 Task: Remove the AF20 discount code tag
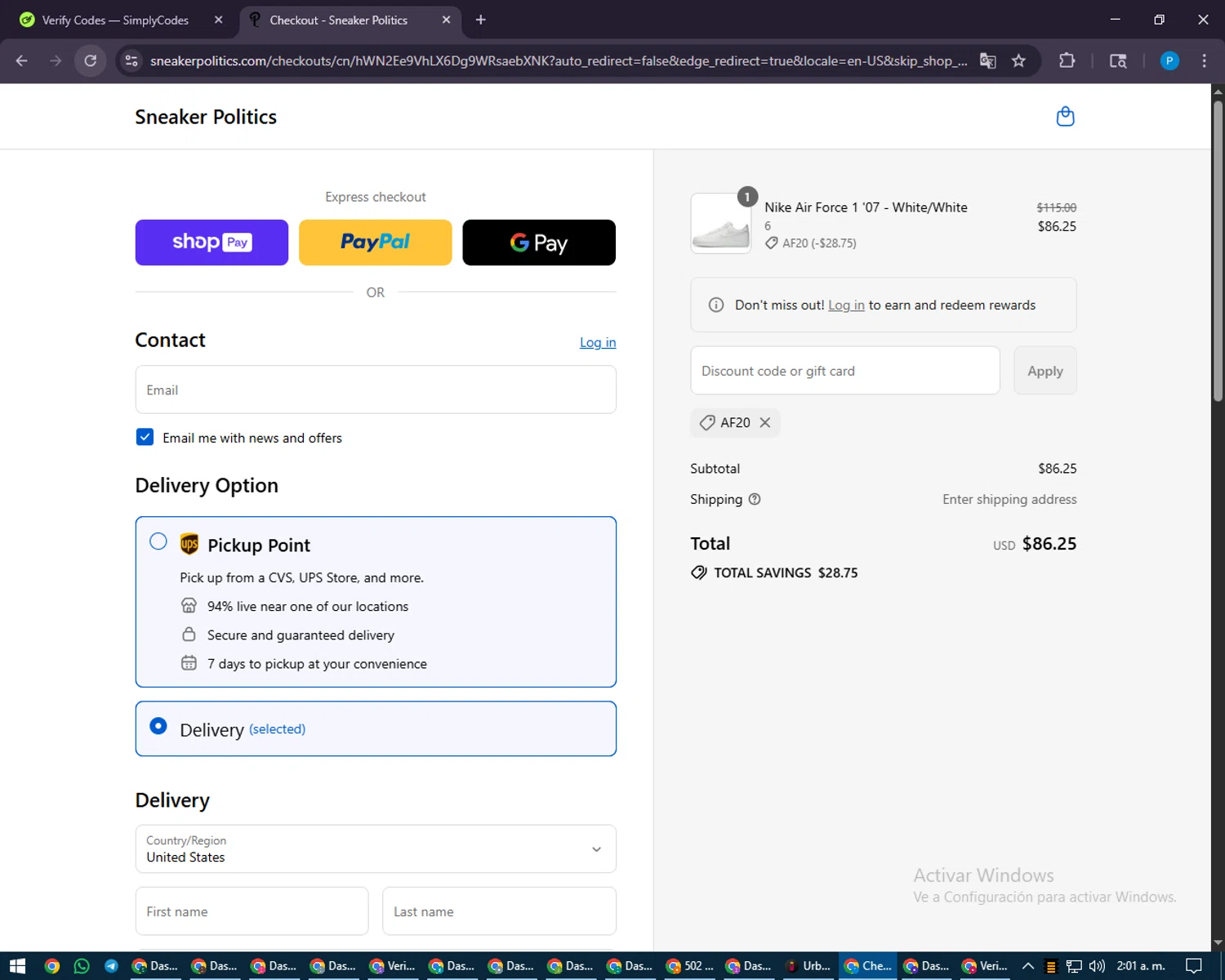765,422
